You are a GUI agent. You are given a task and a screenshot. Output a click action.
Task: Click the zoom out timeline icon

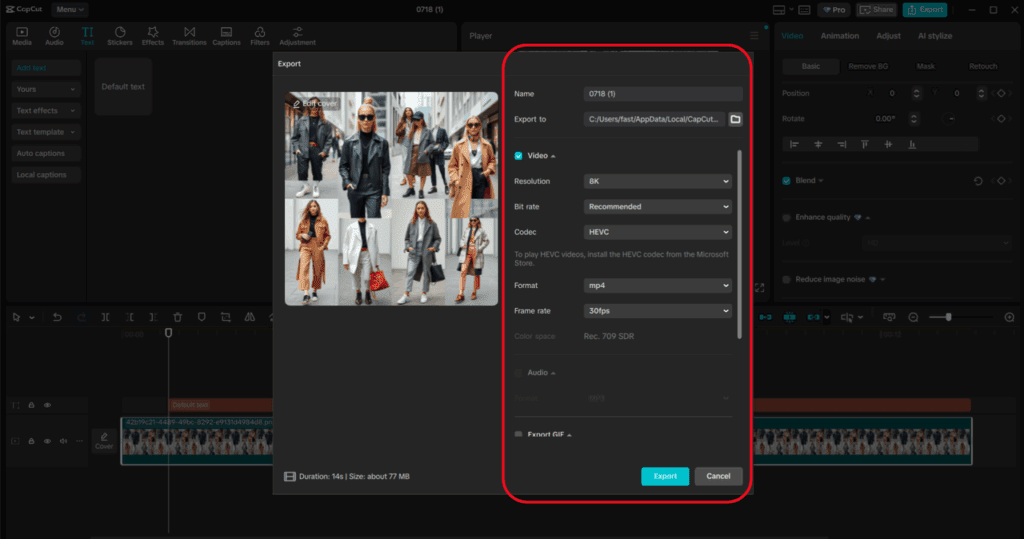[913, 317]
